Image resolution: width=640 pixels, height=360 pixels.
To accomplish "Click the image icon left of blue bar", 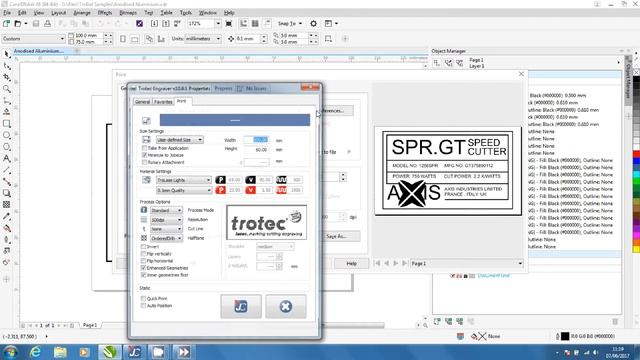I will point(146,120).
